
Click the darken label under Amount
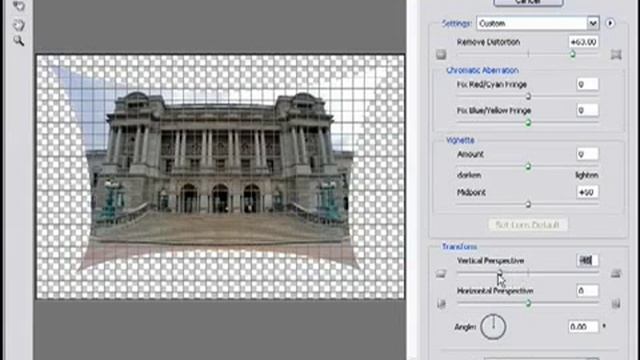click(x=469, y=175)
